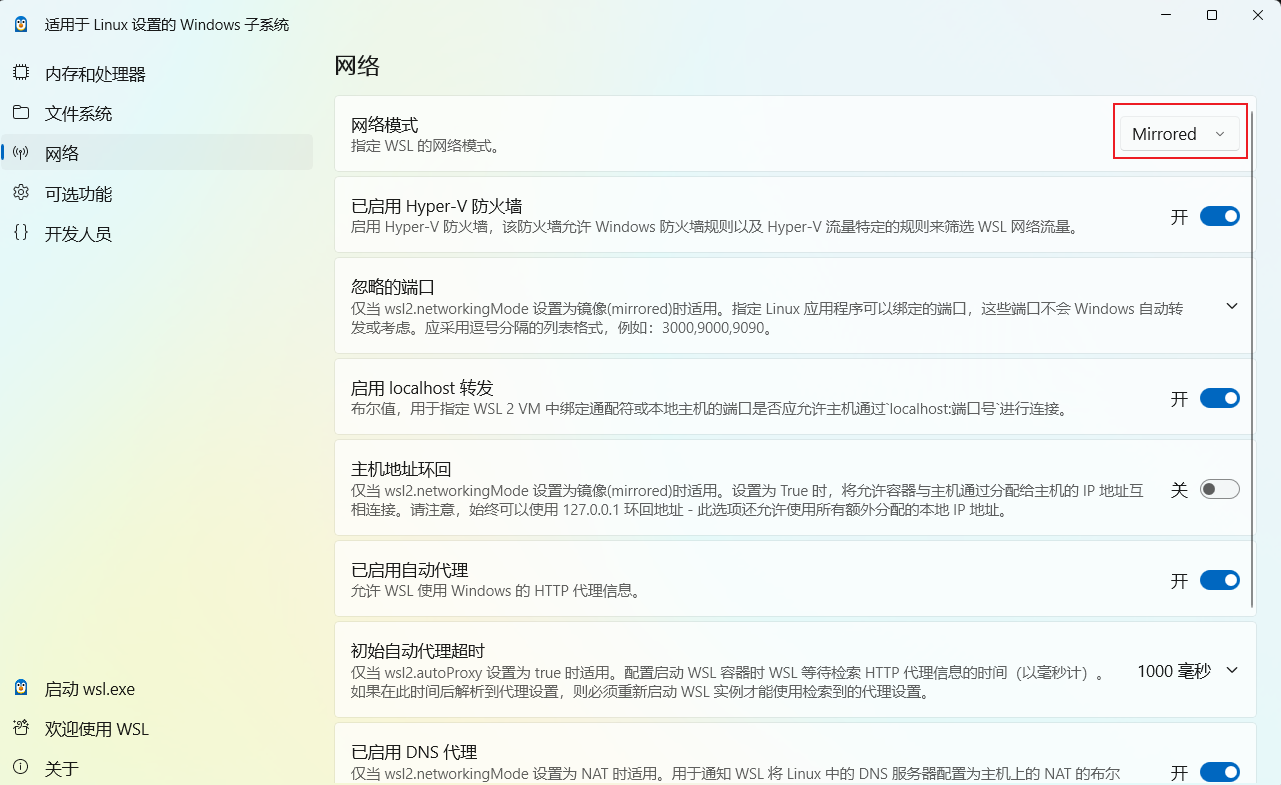Click the 主机地址环回 title text

click(x=402, y=469)
